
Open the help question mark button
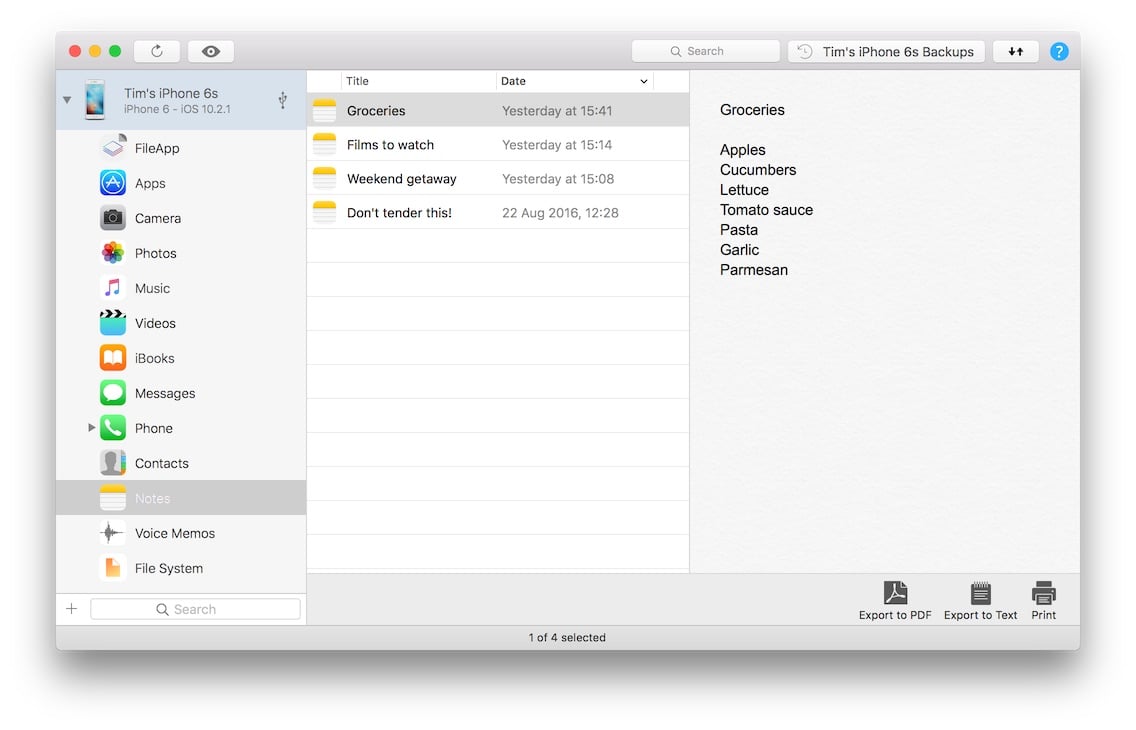tap(1059, 51)
